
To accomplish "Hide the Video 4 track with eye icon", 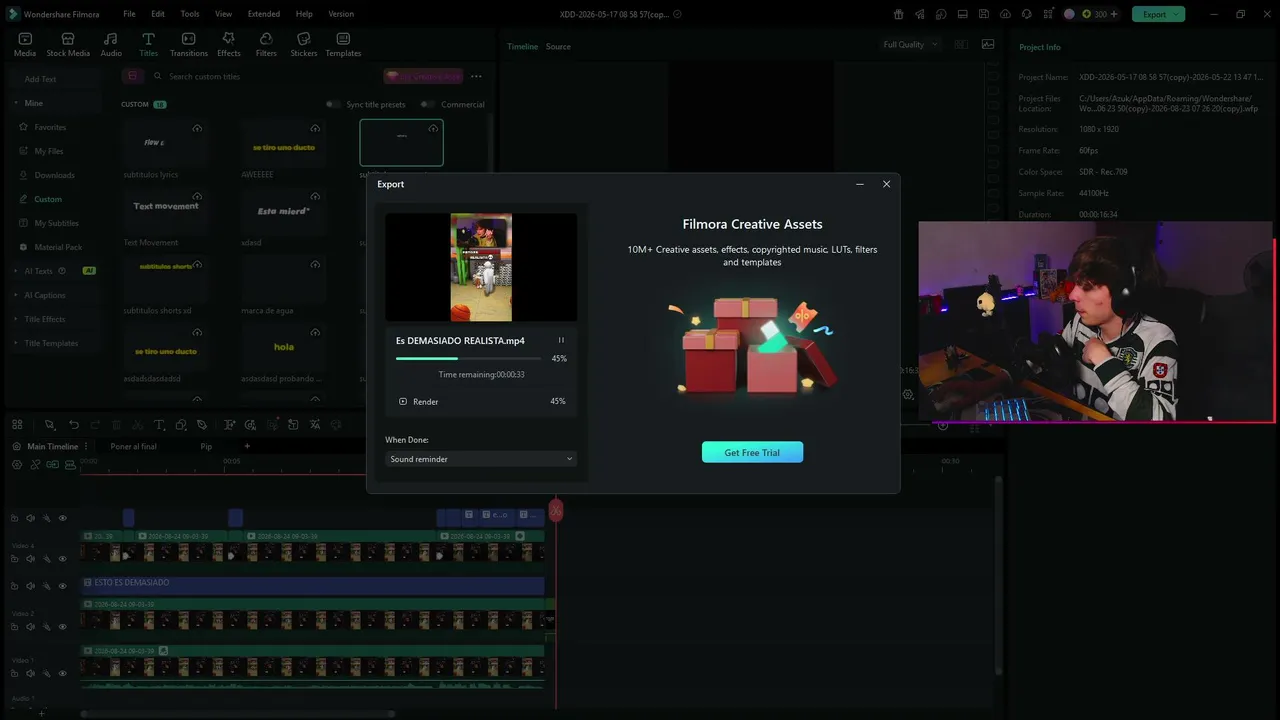I will pos(62,558).
